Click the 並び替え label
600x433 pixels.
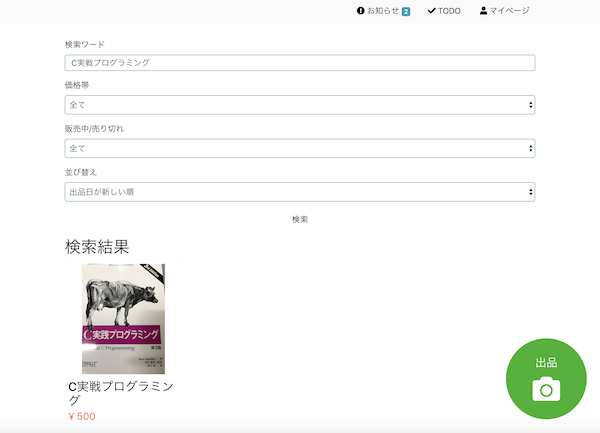[81, 172]
